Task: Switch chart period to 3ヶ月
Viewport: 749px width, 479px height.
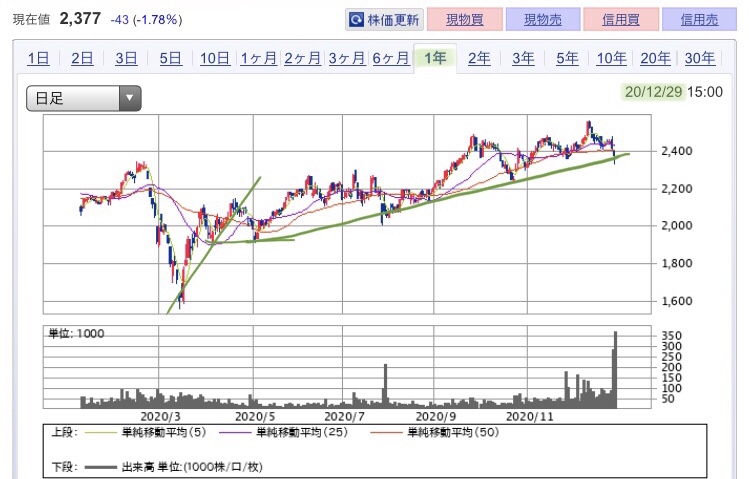Action: tap(347, 58)
